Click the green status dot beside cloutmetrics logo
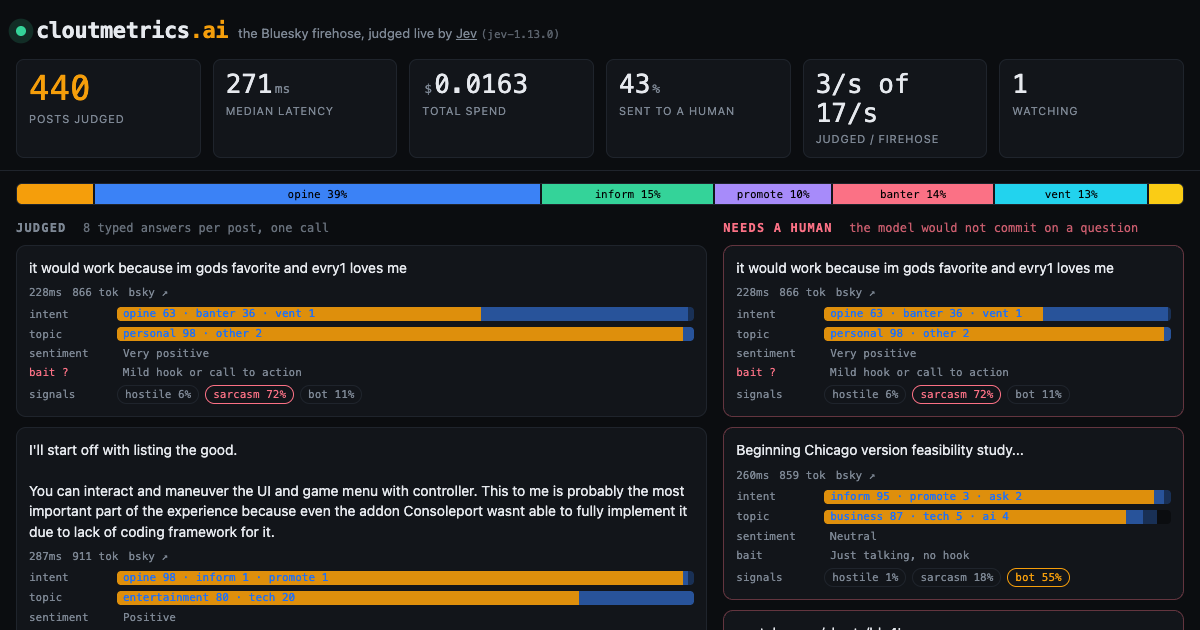Viewport: 1200px width, 630px height. [20, 31]
